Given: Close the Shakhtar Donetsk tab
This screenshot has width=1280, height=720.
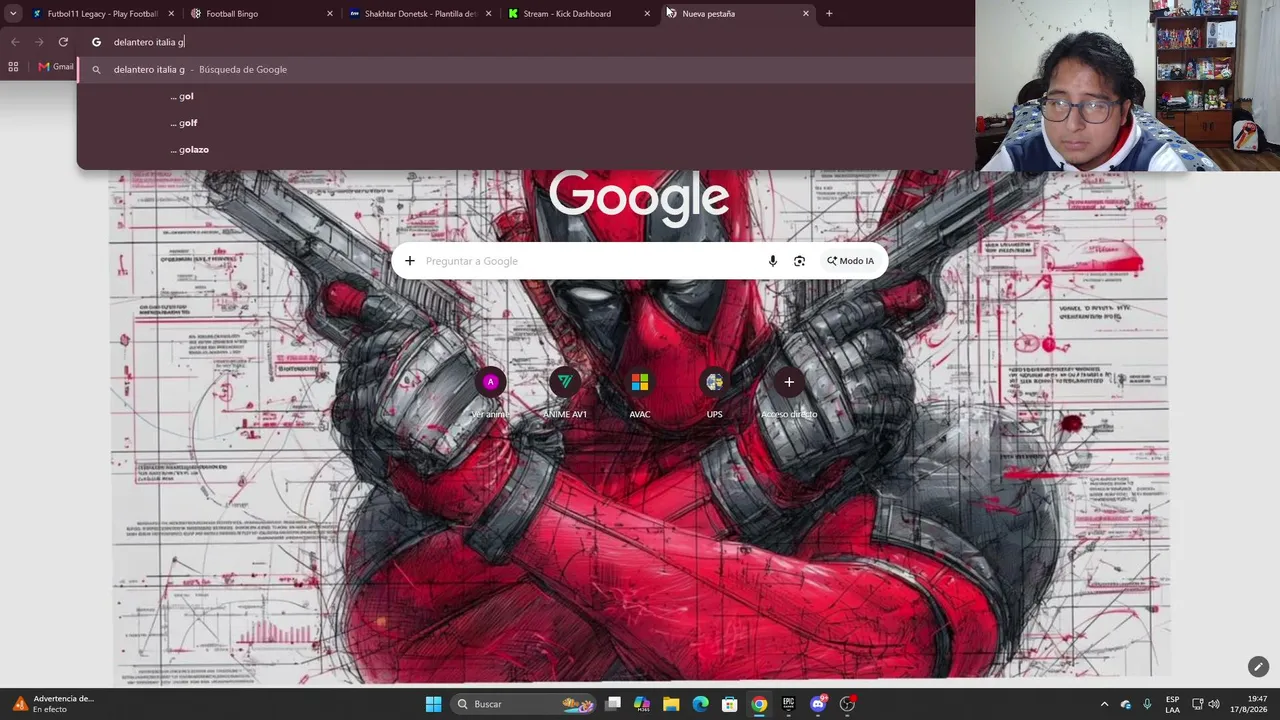Looking at the screenshot, I should click(x=488, y=14).
